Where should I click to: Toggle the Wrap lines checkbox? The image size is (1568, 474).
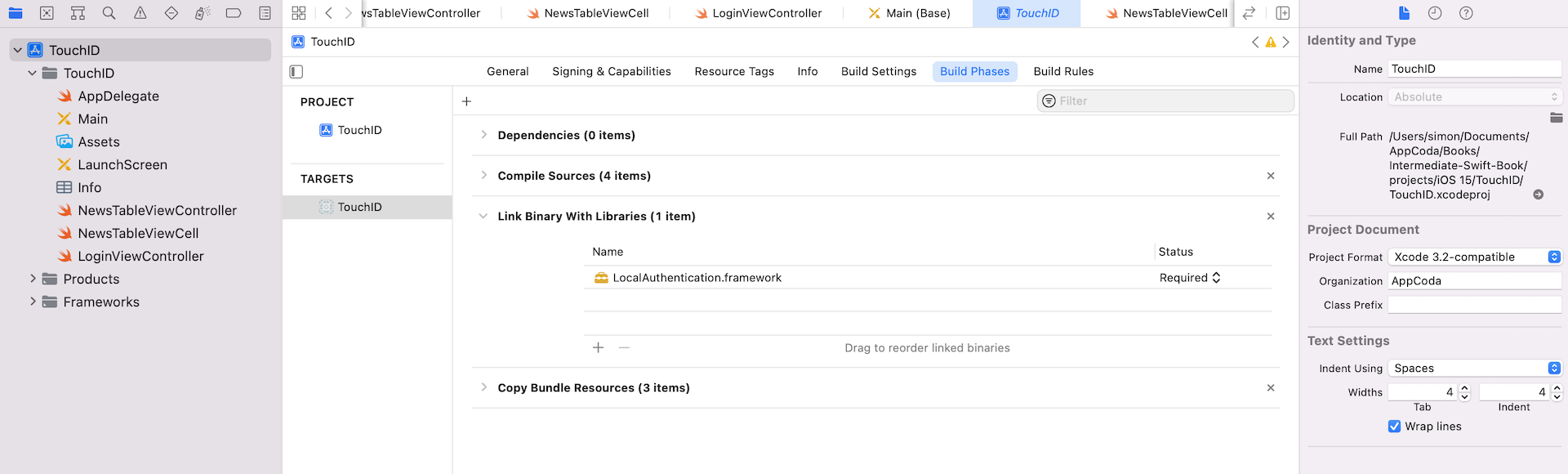click(x=1394, y=427)
